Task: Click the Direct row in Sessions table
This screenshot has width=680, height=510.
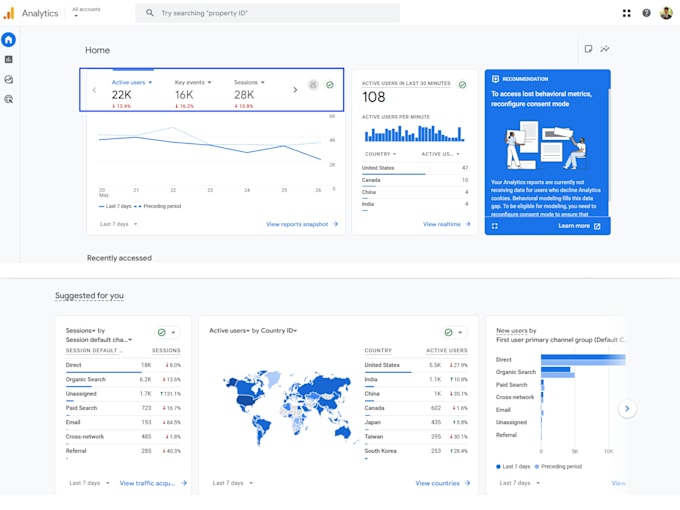Action: 123,365
